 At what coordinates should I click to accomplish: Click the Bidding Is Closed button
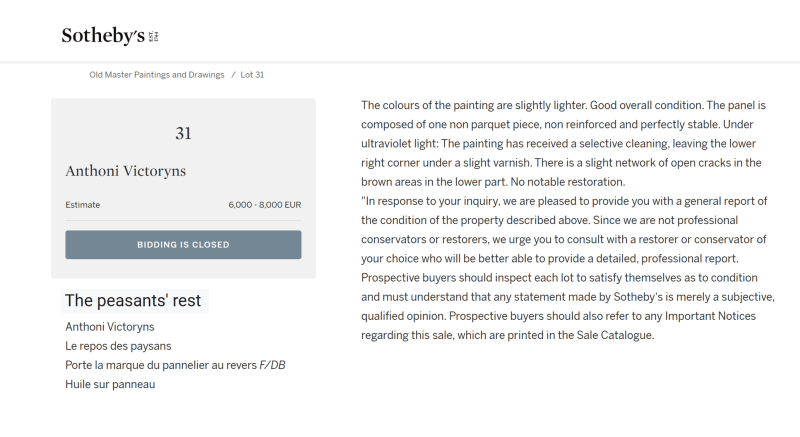click(183, 245)
